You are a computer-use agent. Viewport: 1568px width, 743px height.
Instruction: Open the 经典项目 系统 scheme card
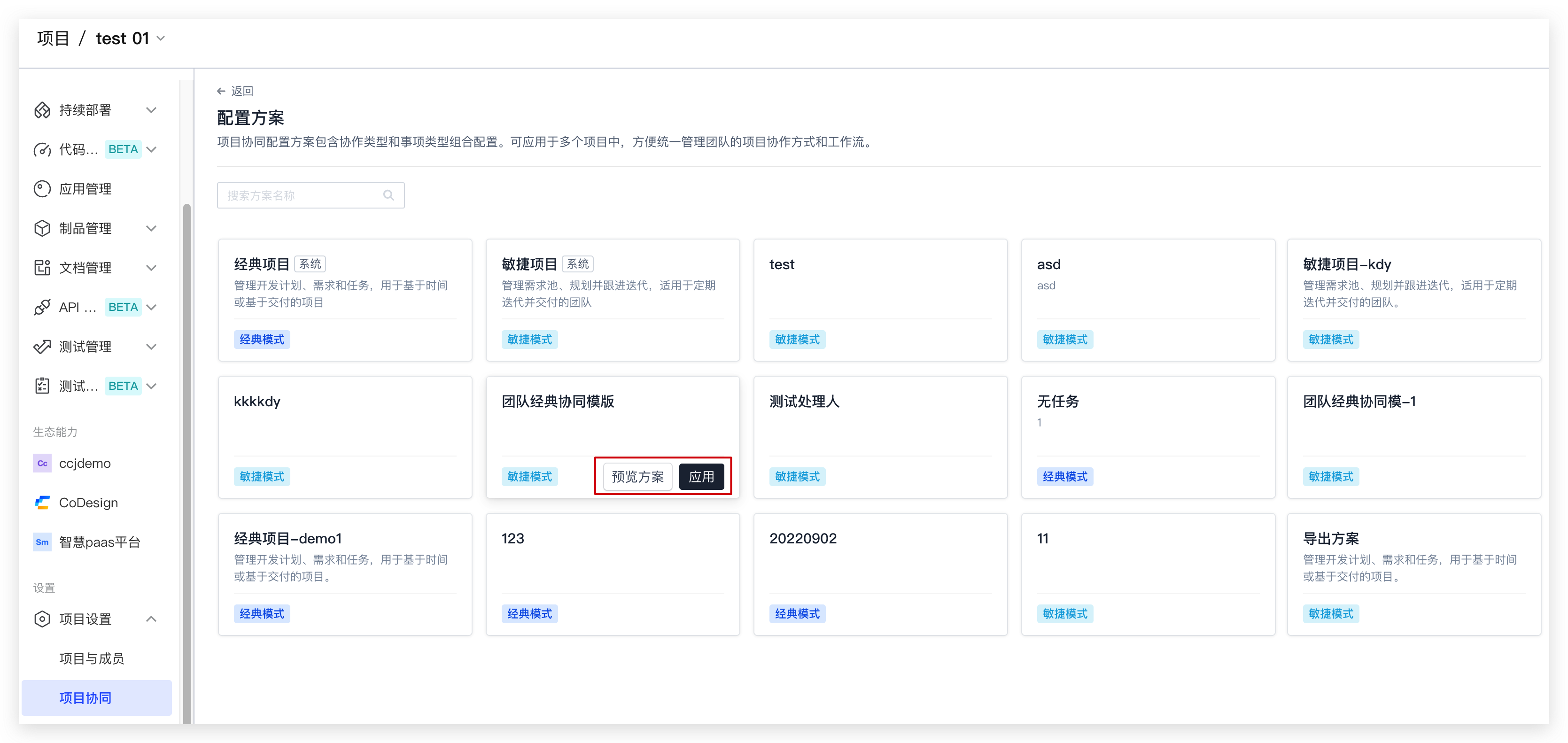pyautogui.click(x=345, y=300)
